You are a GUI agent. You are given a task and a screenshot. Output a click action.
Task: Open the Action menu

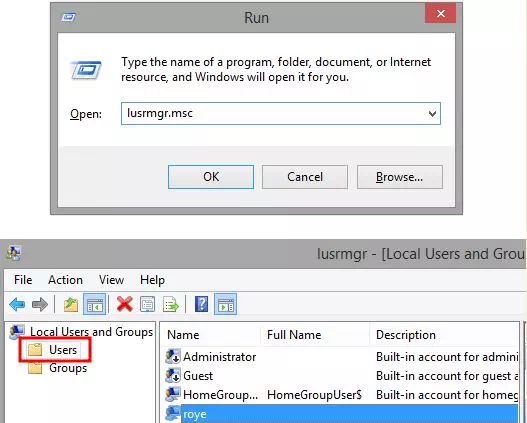coord(65,280)
